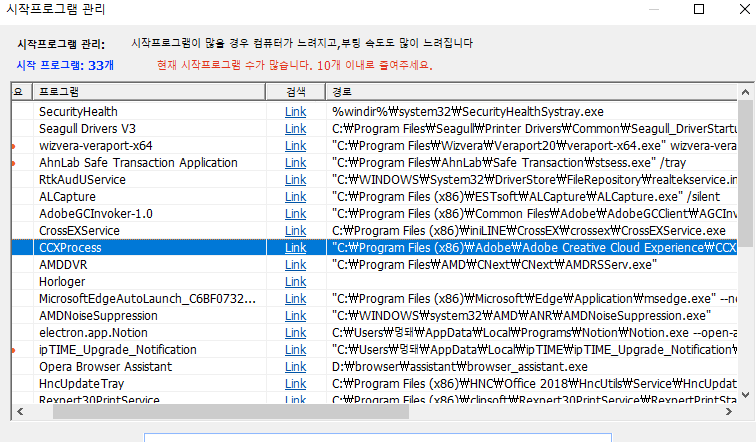This screenshot has width=756, height=442.
Task: Click the AMDRSServ.exe path cell
Action: [x=531, y=265]
